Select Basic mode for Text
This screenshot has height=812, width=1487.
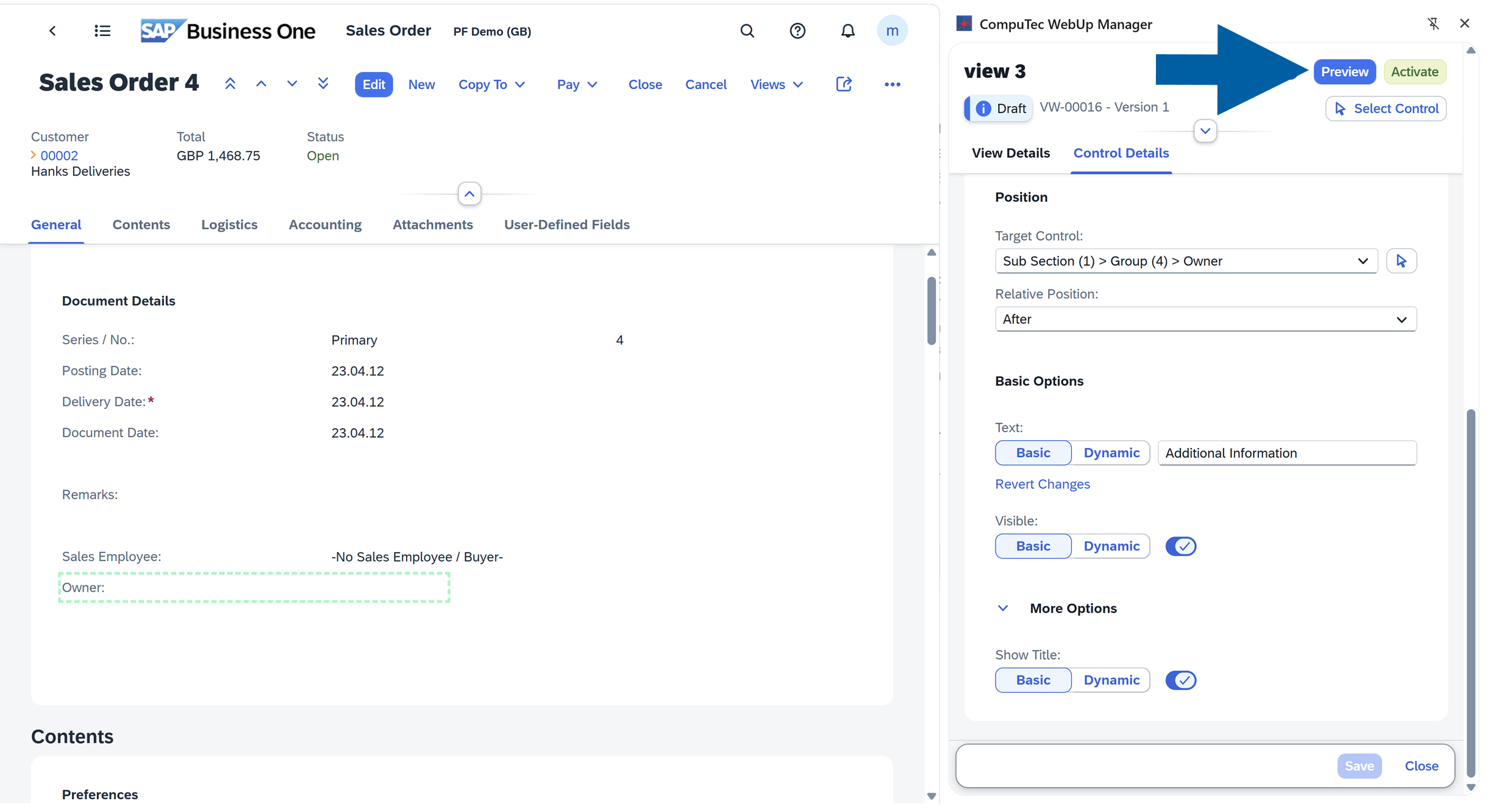pos(1033,453)
